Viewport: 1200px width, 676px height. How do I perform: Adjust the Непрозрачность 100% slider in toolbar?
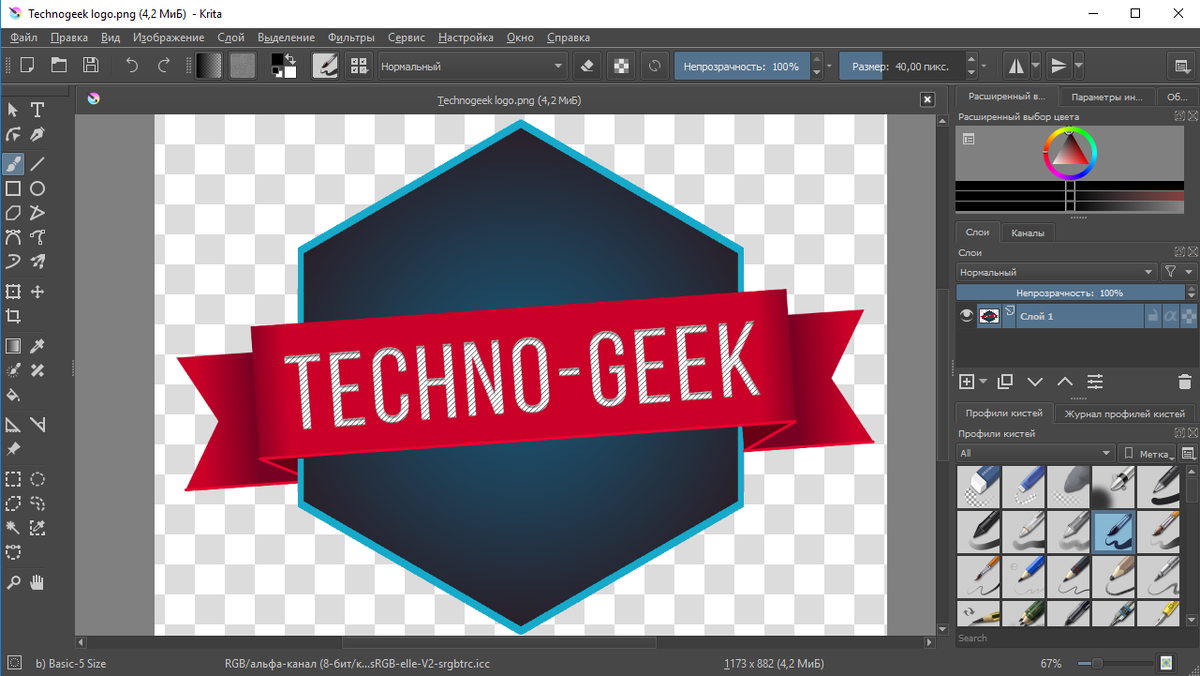[x=741, y=66]
